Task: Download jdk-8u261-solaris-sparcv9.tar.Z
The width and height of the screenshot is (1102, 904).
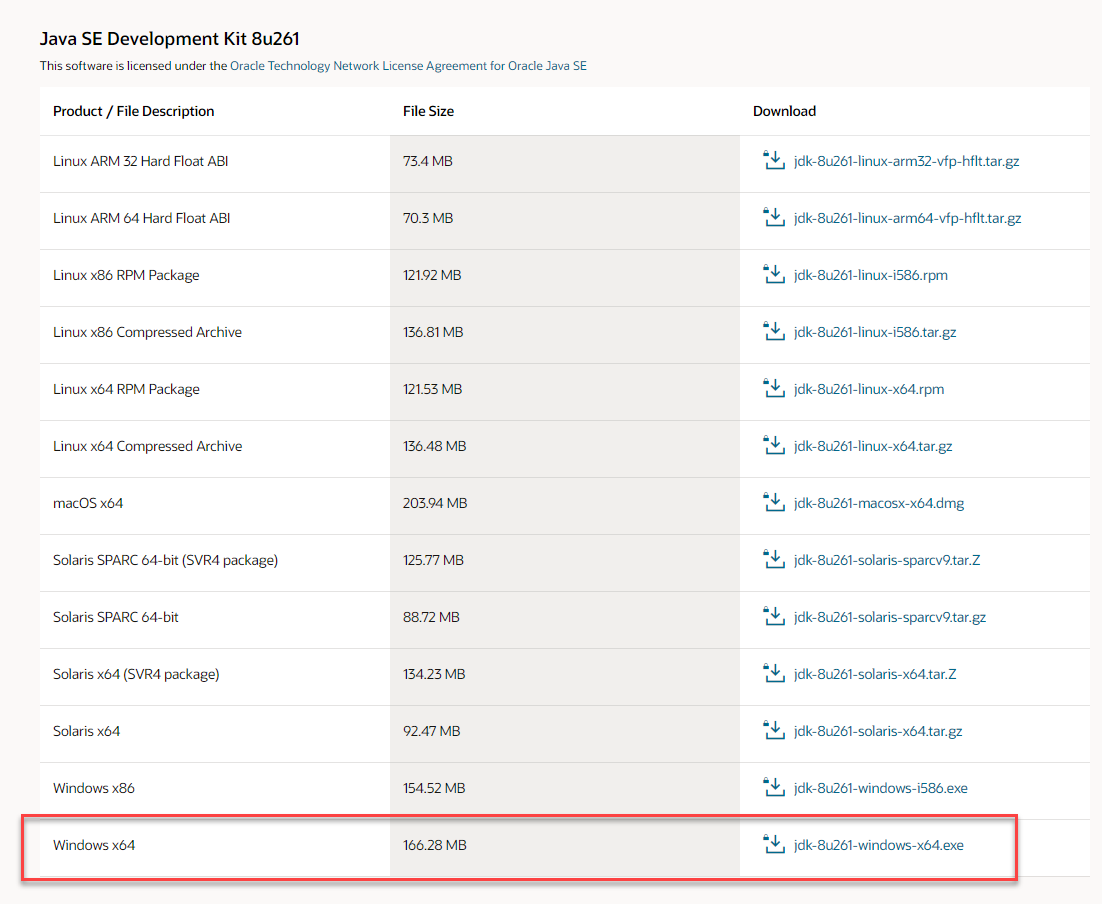Action: pos(887,560)
